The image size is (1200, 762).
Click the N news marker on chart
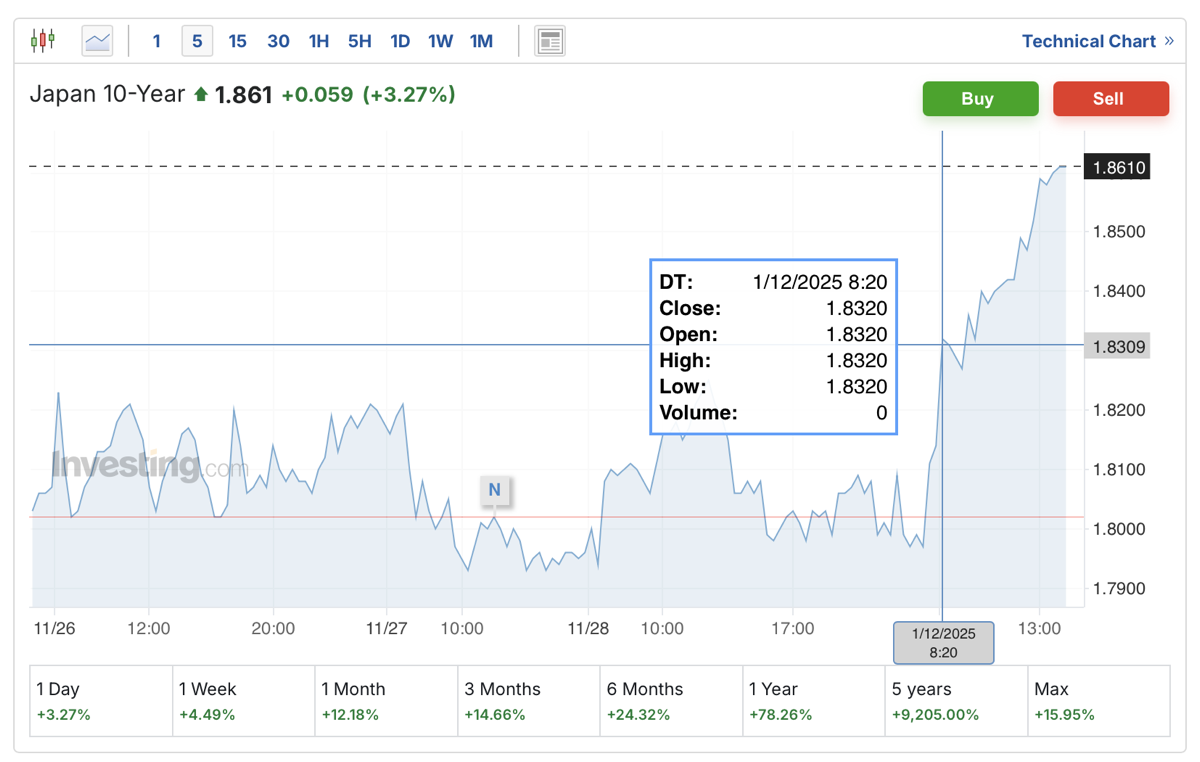(494, 490)
